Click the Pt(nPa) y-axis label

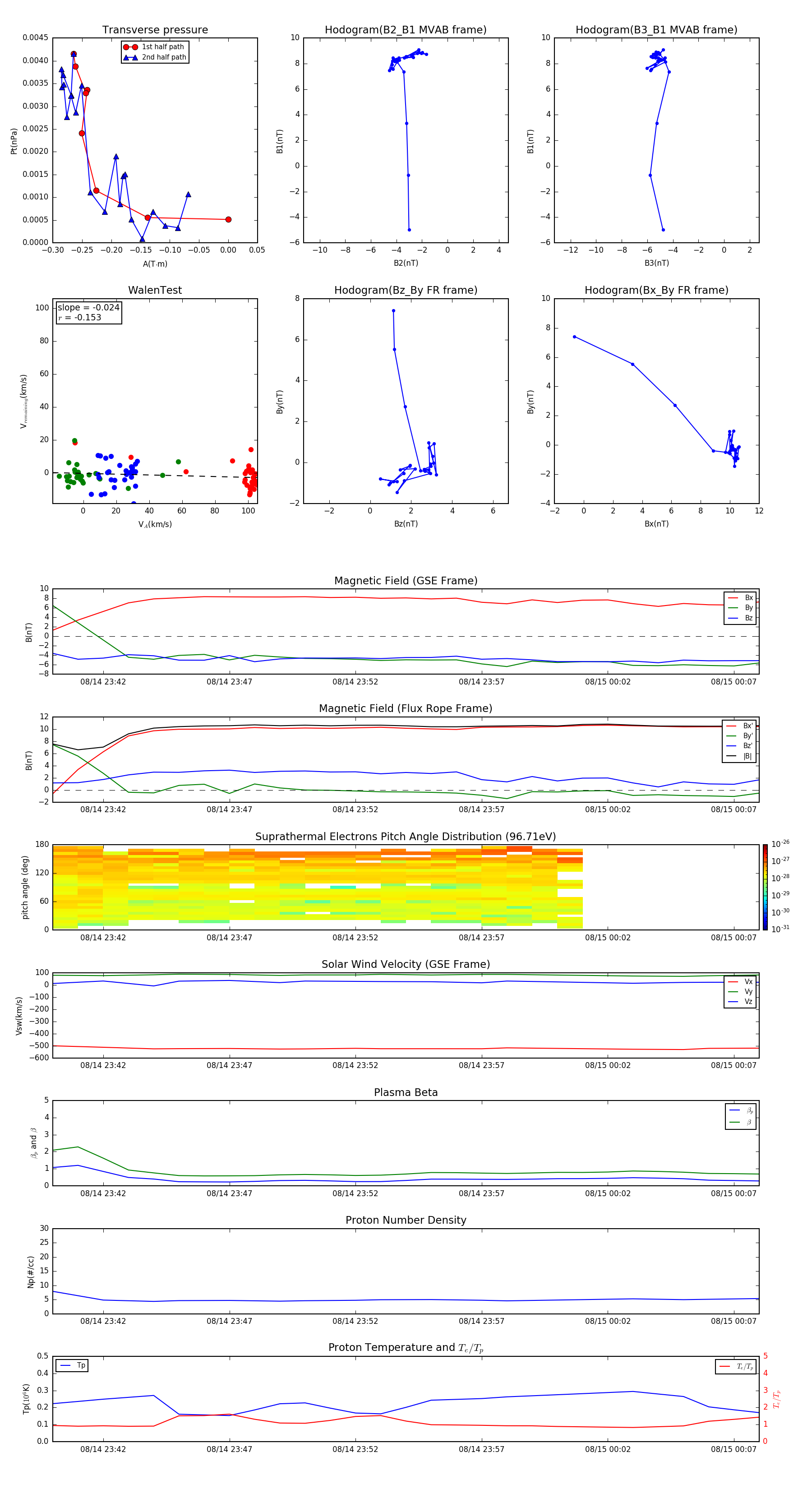click(x=14, y=140)
